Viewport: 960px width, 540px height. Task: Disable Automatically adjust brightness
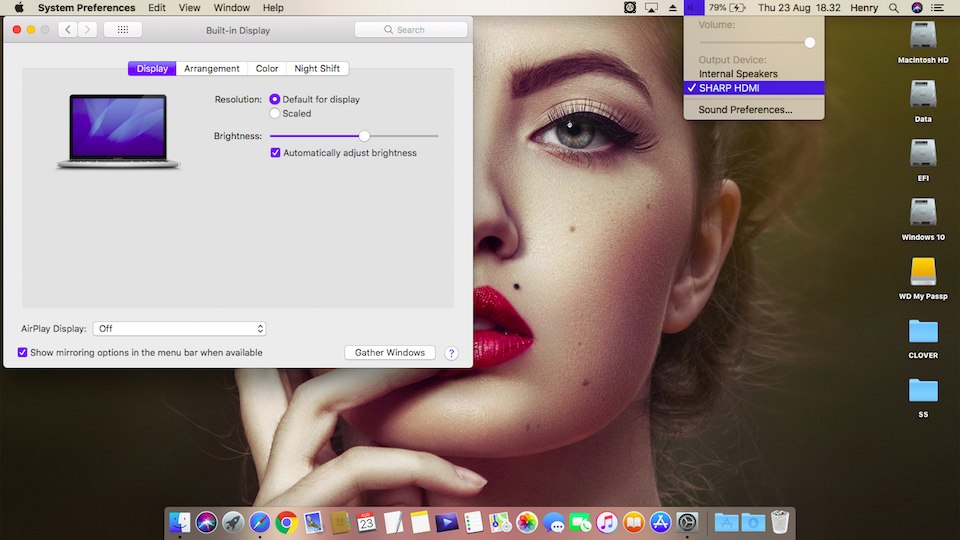[x=276, y=153]
